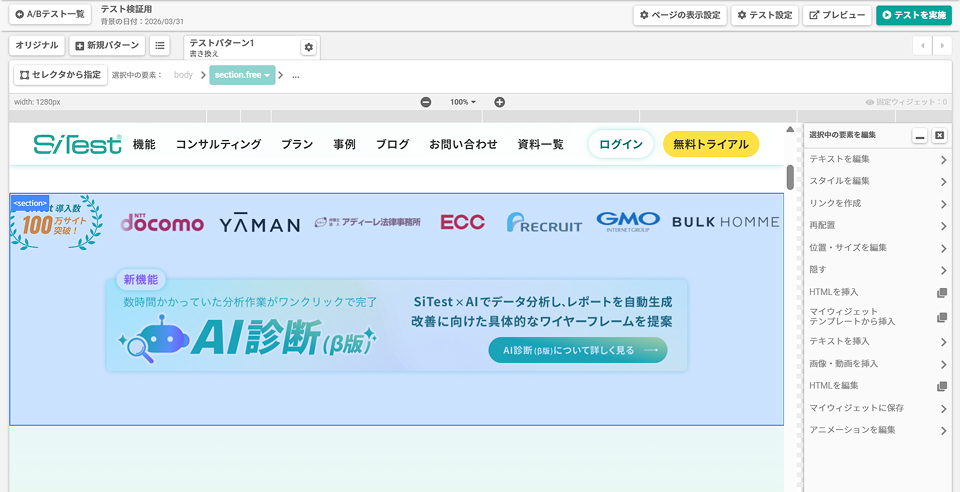Click the GMO logo
This screenshot has width=960, height=492.
point(628,222)
